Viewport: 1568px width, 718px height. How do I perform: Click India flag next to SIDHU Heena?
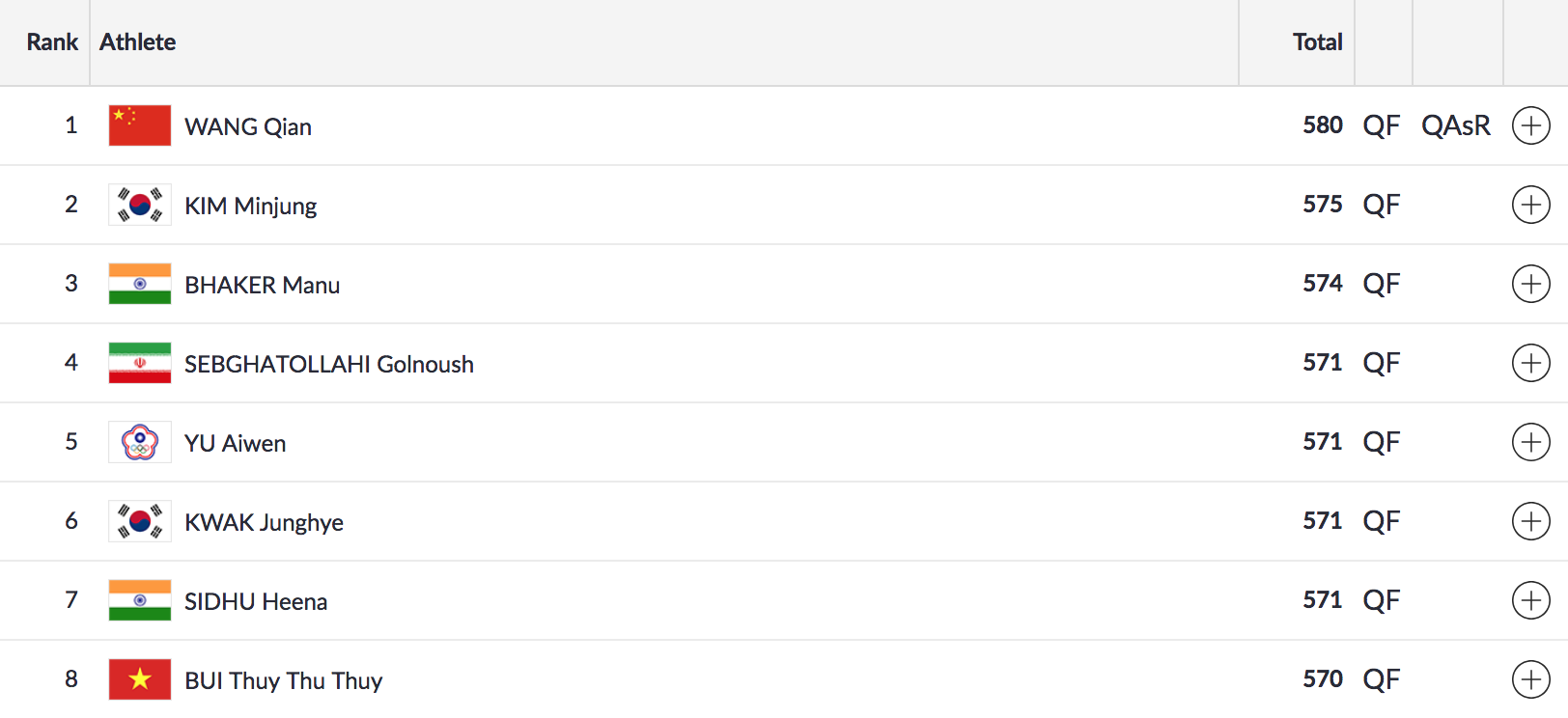click(x=140, y=600)
